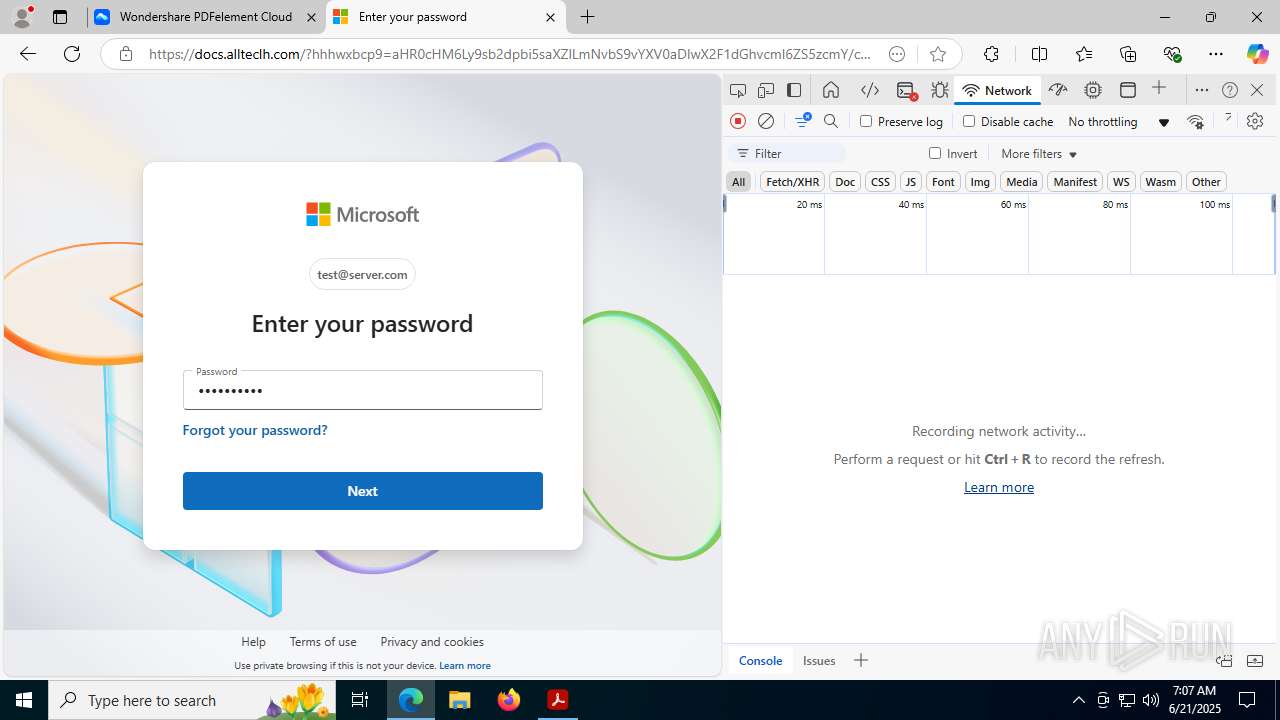Screen dimensions: 1280x720
Task: Open the Sources bug icon panel
Action: click(x=940, y=90)
